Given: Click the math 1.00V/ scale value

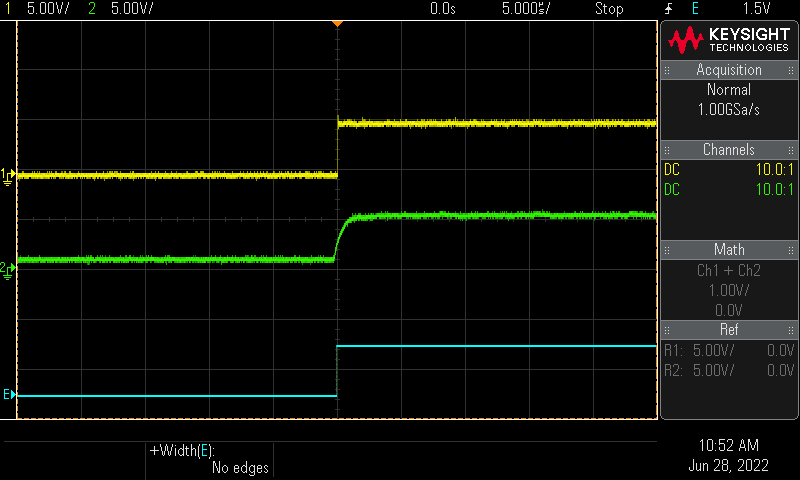Looking at the screenshot, I should pyautogui.click(x=729, y=291).
